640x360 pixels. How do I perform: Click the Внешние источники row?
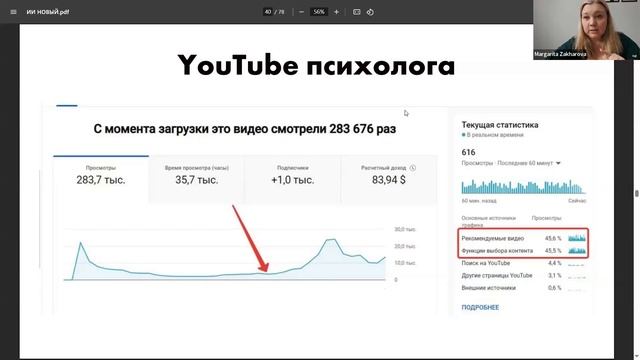click(523, 288)
